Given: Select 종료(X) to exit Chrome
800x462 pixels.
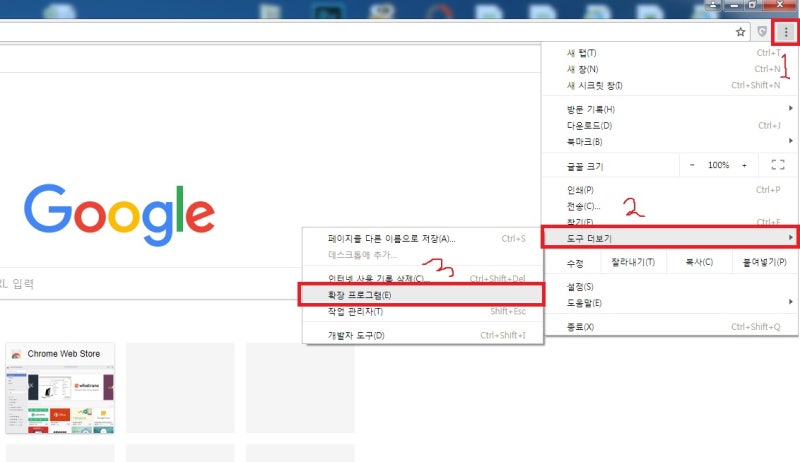Looking at the screenshot, I should (x=670, y=327).
